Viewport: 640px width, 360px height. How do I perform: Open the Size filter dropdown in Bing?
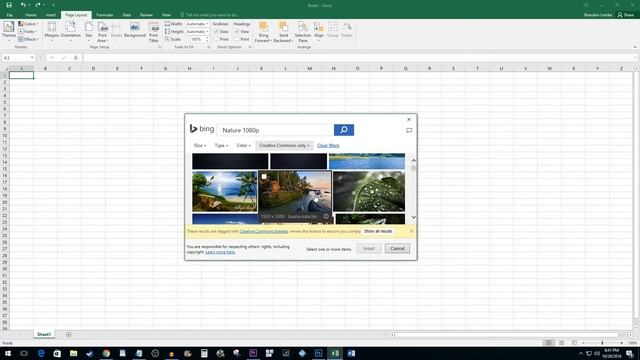coord(200,145)
